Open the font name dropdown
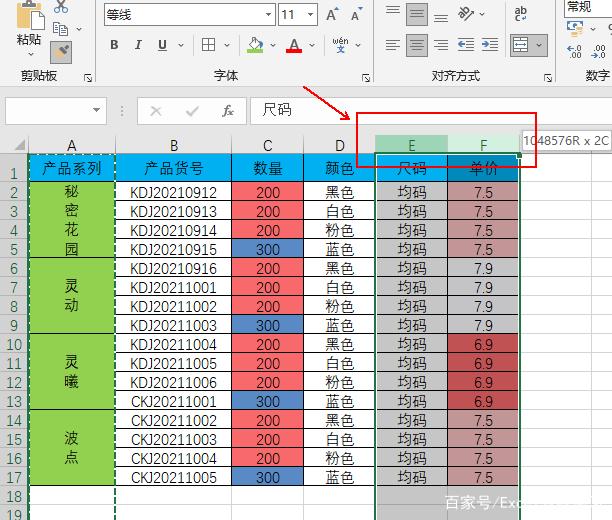The image size is (612, 520). tap(269, 15)
